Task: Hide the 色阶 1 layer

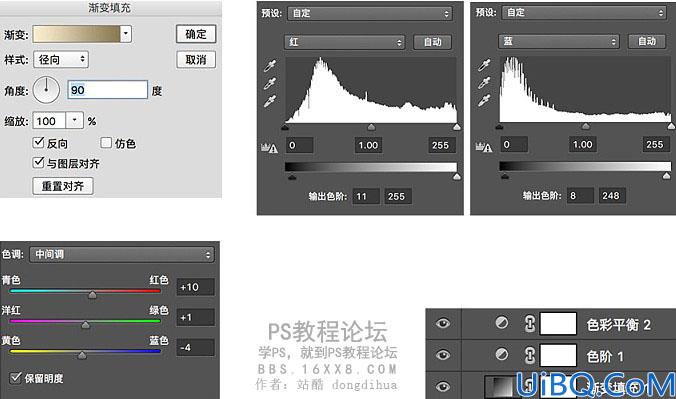Action: 443,355
